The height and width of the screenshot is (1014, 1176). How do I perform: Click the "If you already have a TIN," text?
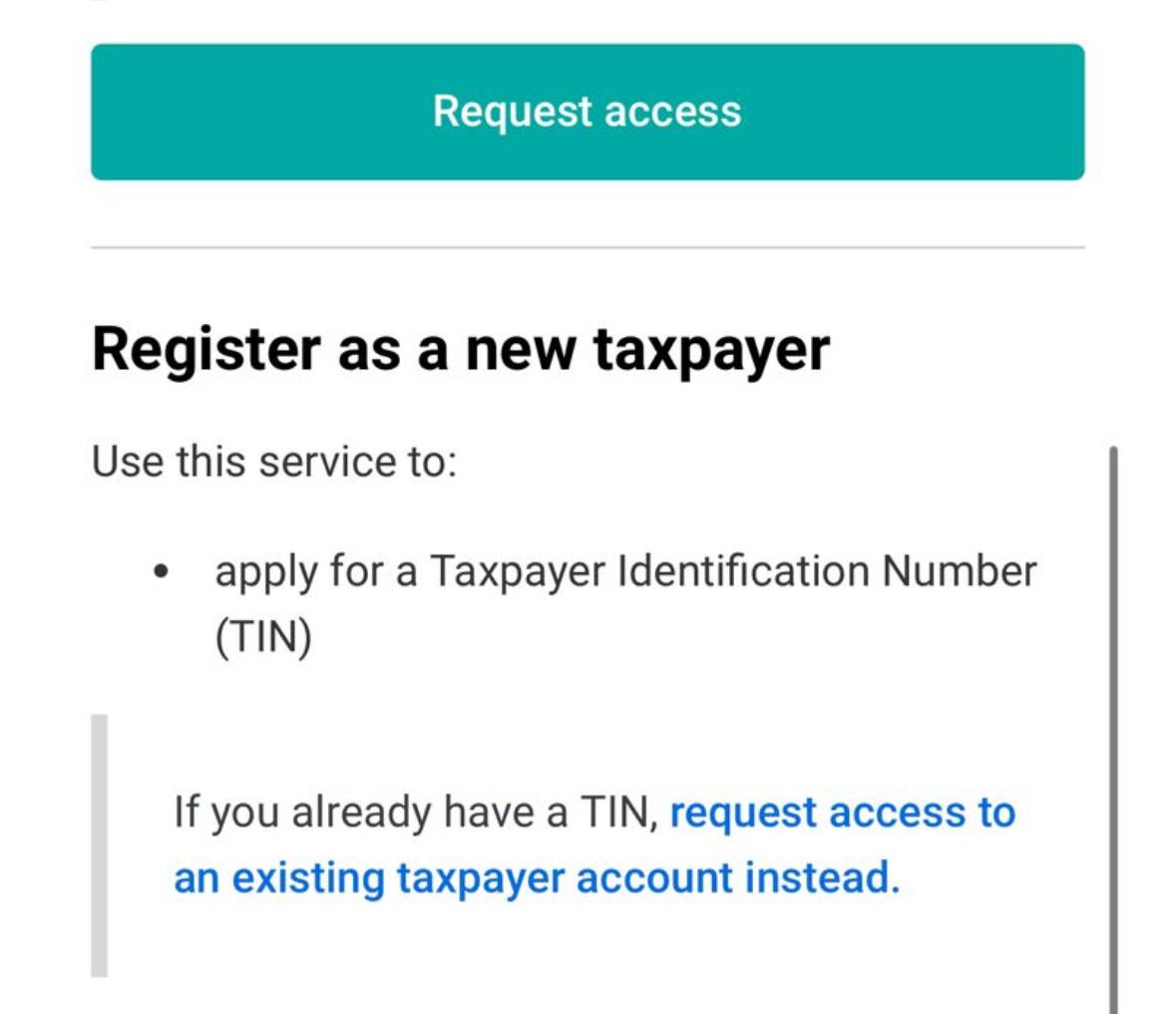(x=416, y=814)
